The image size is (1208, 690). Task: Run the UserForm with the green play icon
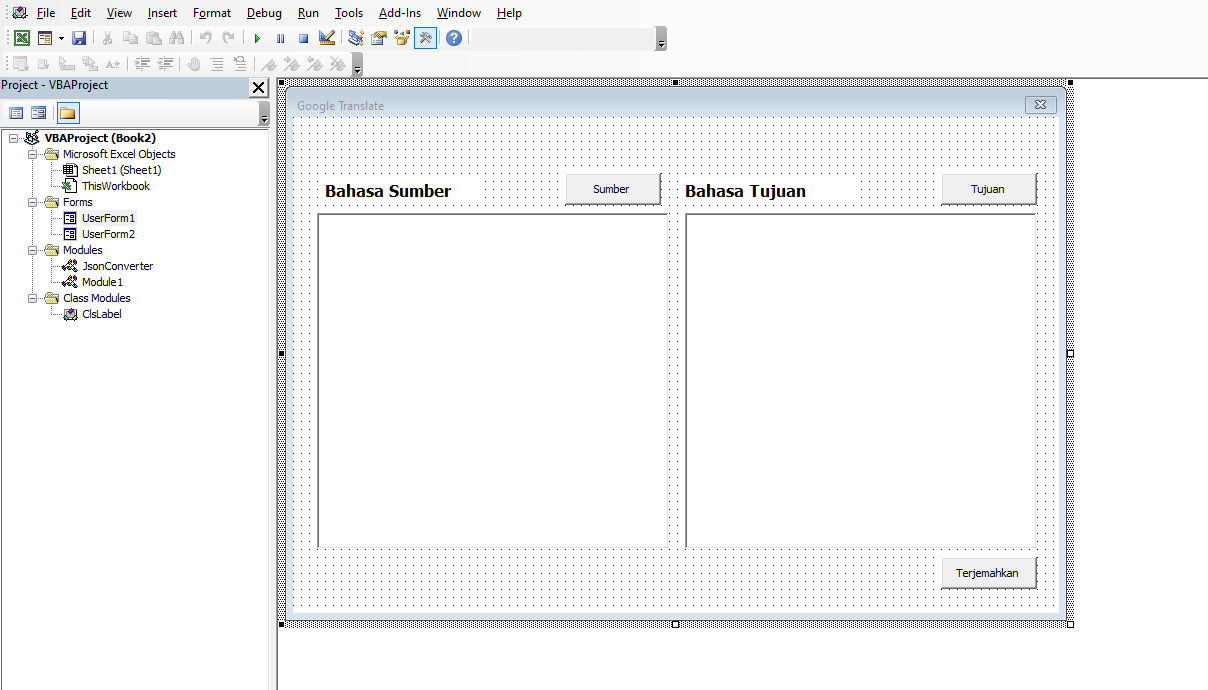pos(256,38)
